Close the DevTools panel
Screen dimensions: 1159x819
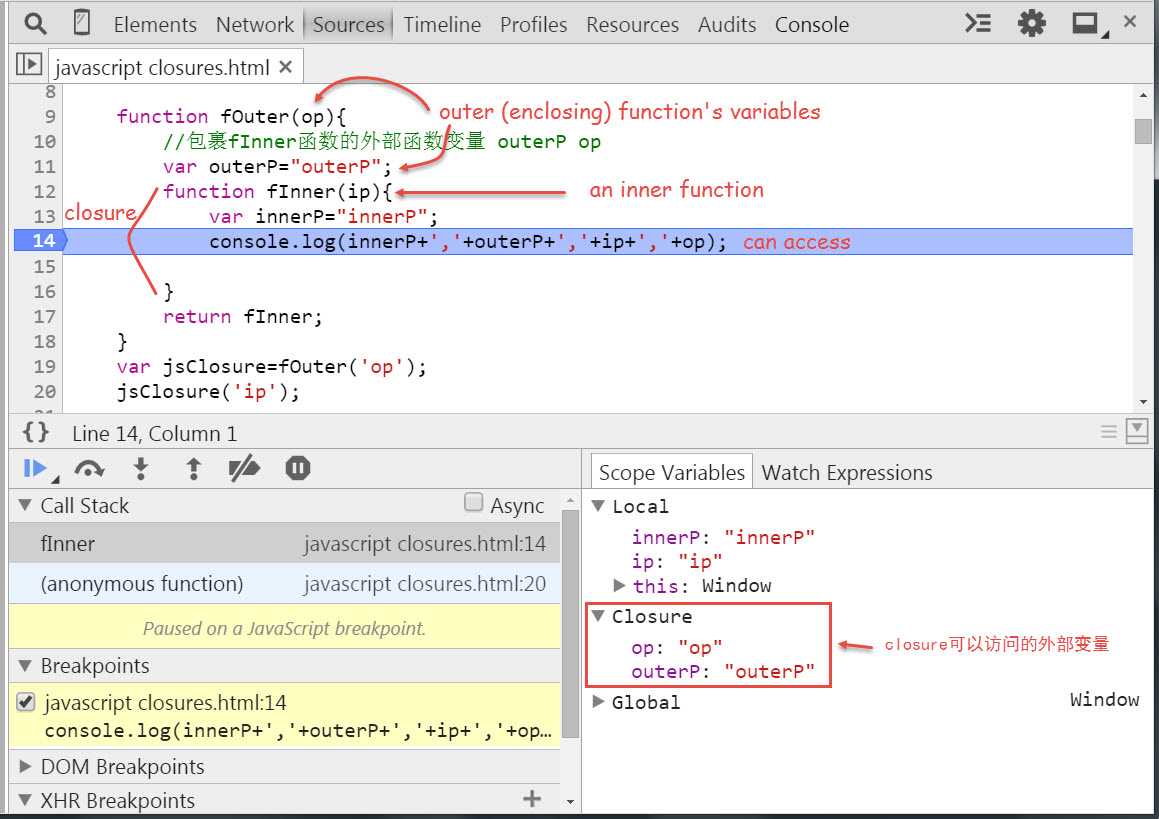(1129, 22)
